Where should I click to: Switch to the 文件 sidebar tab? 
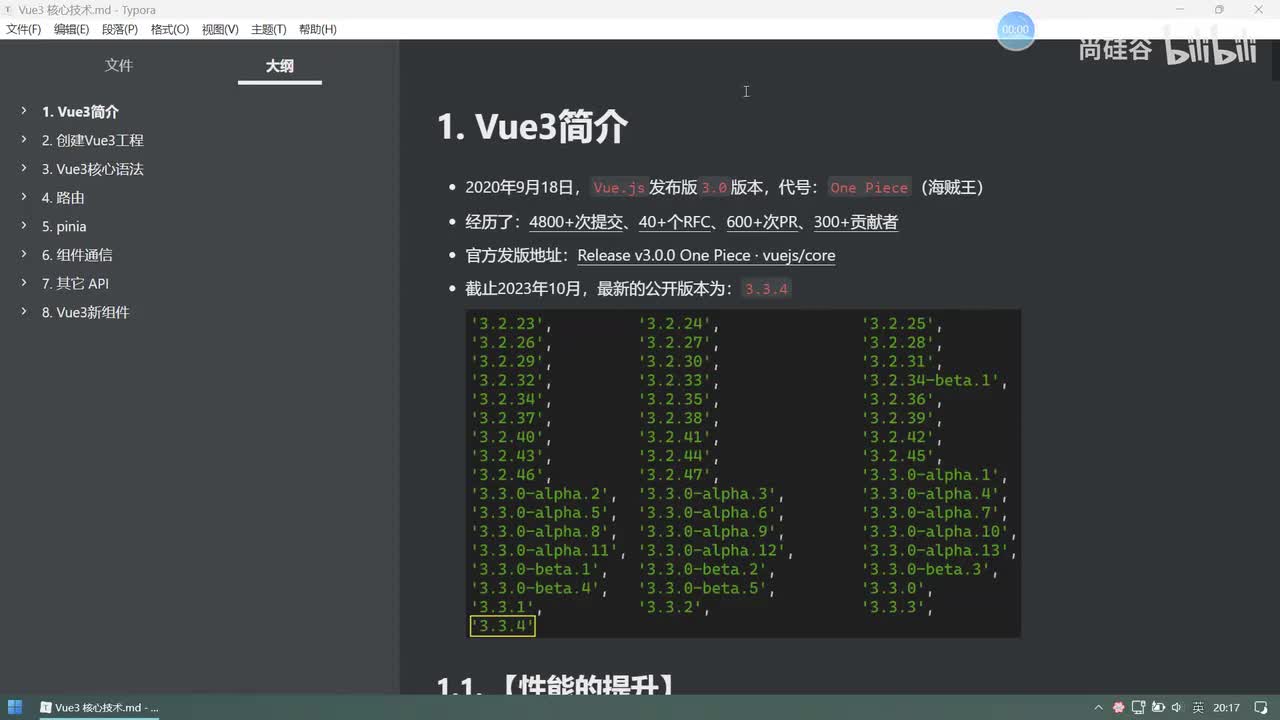pos(119,66)
